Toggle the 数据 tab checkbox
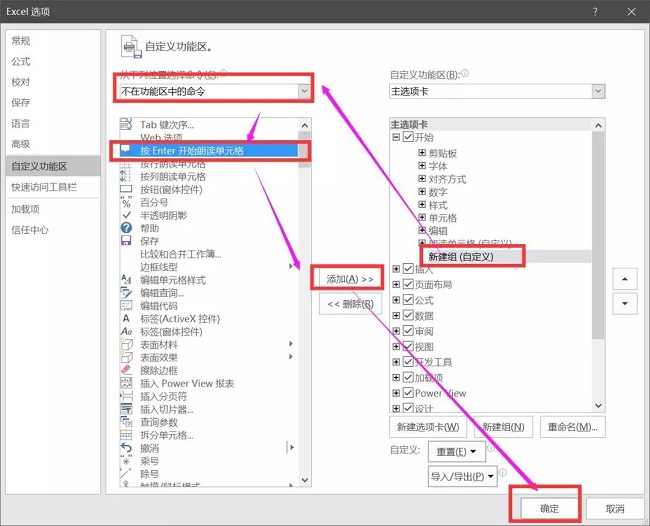Image resolution: width=650 pixels, height=526 pixels. pos(408,315)
